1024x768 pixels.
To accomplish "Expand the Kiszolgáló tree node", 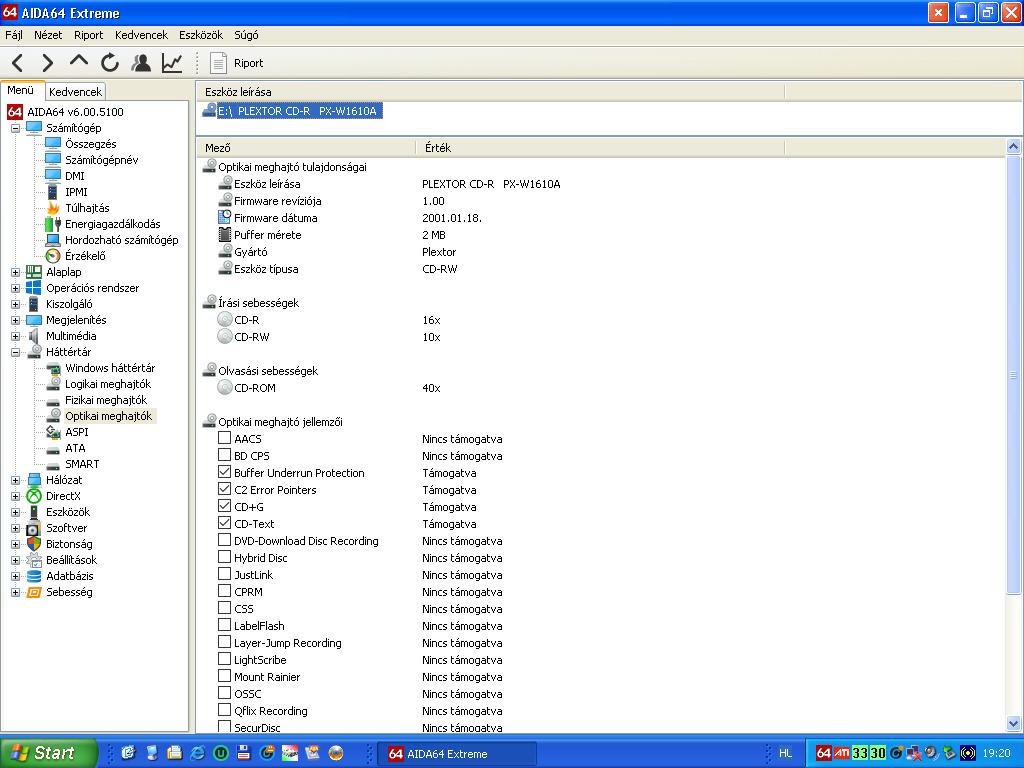I will tap(15, 304).
